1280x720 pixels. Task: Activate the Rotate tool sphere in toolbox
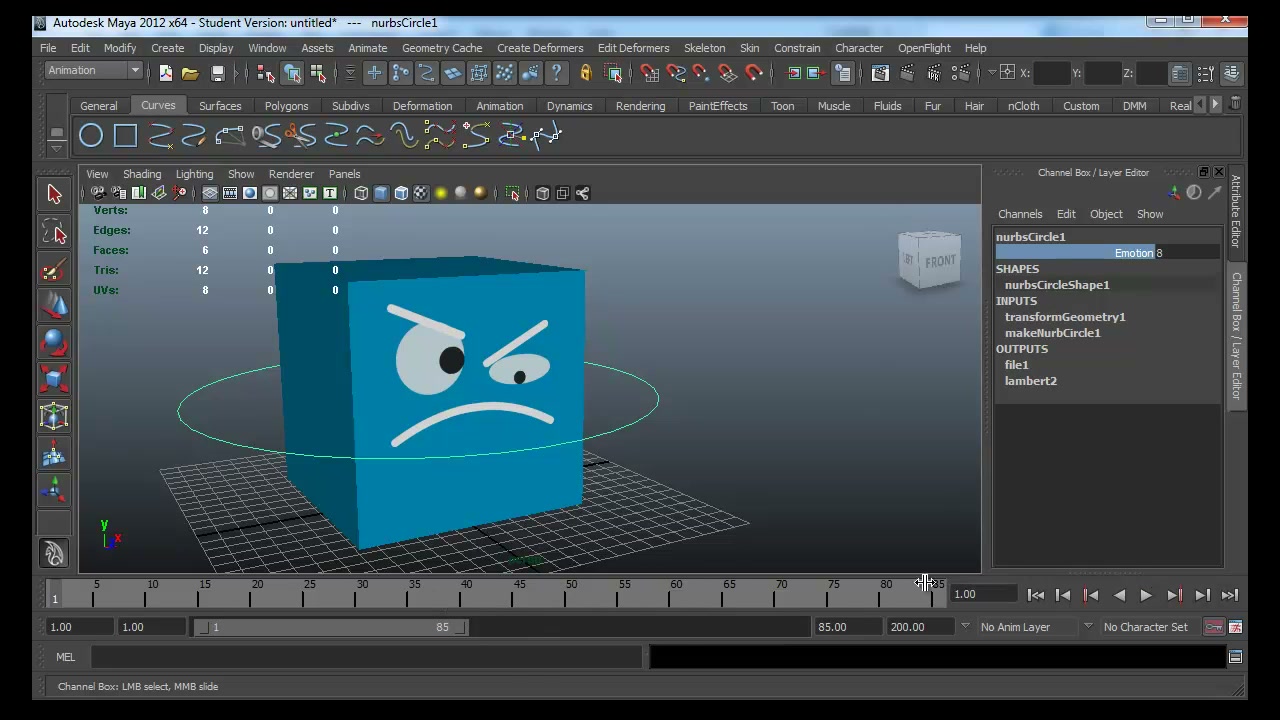(54, 342)
